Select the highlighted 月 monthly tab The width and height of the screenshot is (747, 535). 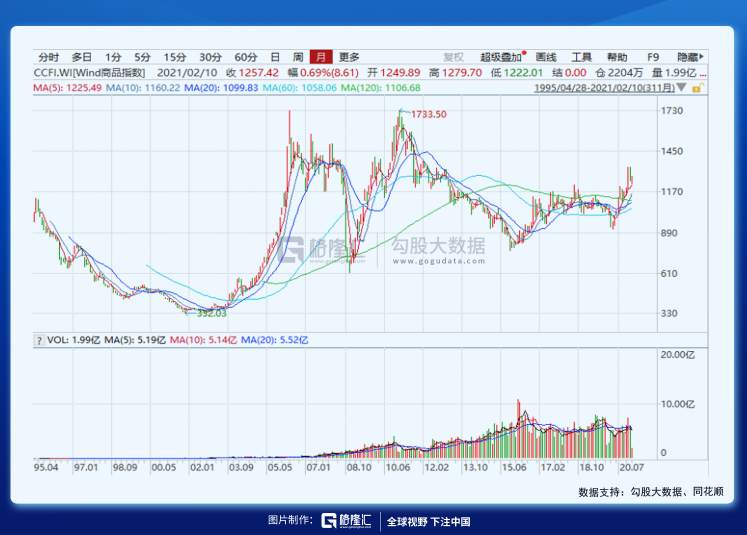coord(321,57)
